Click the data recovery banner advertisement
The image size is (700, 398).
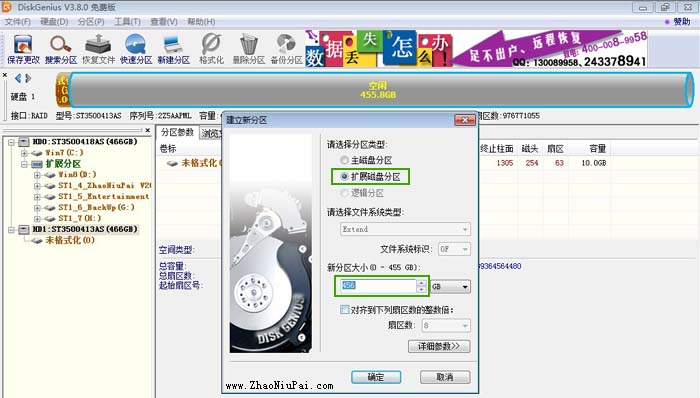(476, 49)
